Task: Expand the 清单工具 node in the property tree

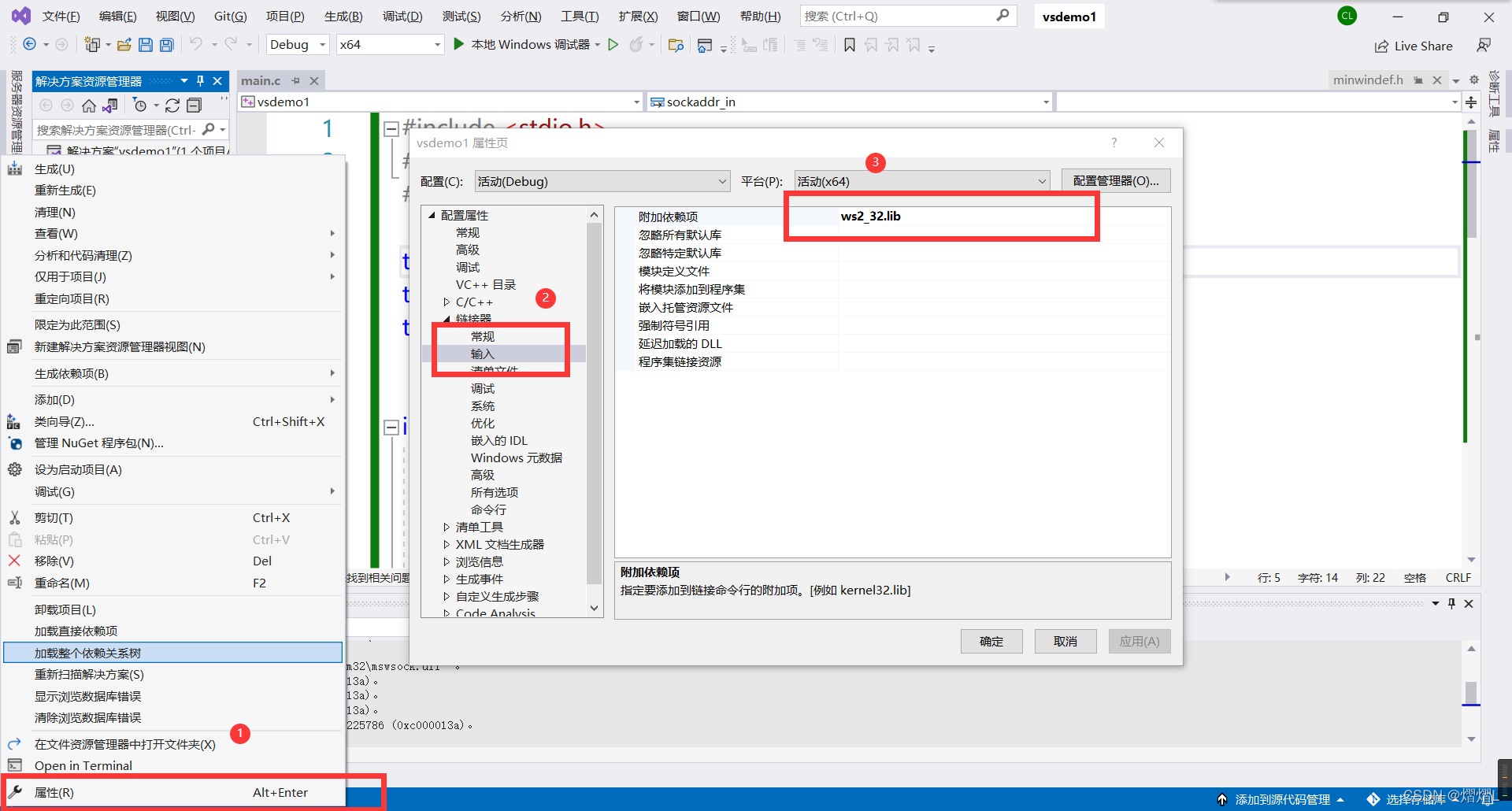Action: click(x=447, y=528)
